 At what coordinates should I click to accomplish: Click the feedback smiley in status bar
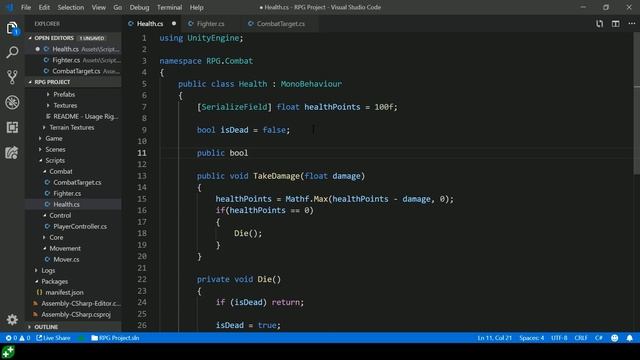click(x=614, y=338)
